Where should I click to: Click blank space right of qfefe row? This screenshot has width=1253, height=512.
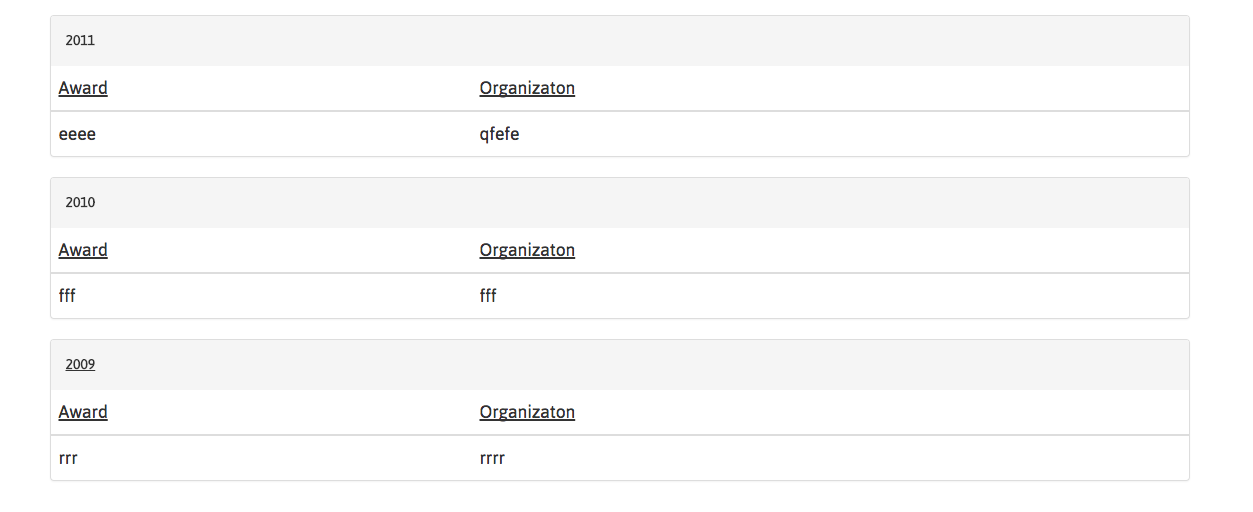850,134
